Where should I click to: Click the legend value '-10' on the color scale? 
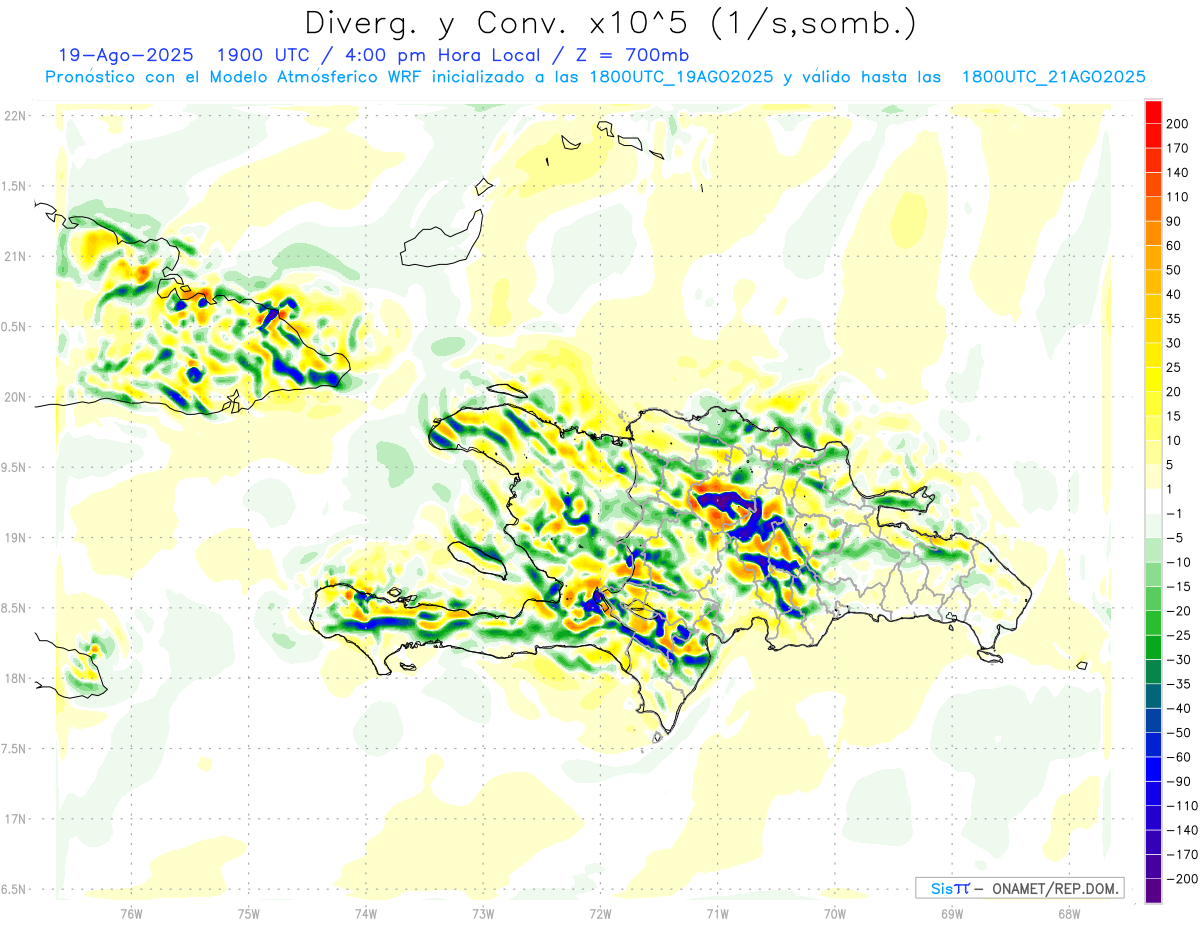pyautogui.click(x=1178, y=562)
